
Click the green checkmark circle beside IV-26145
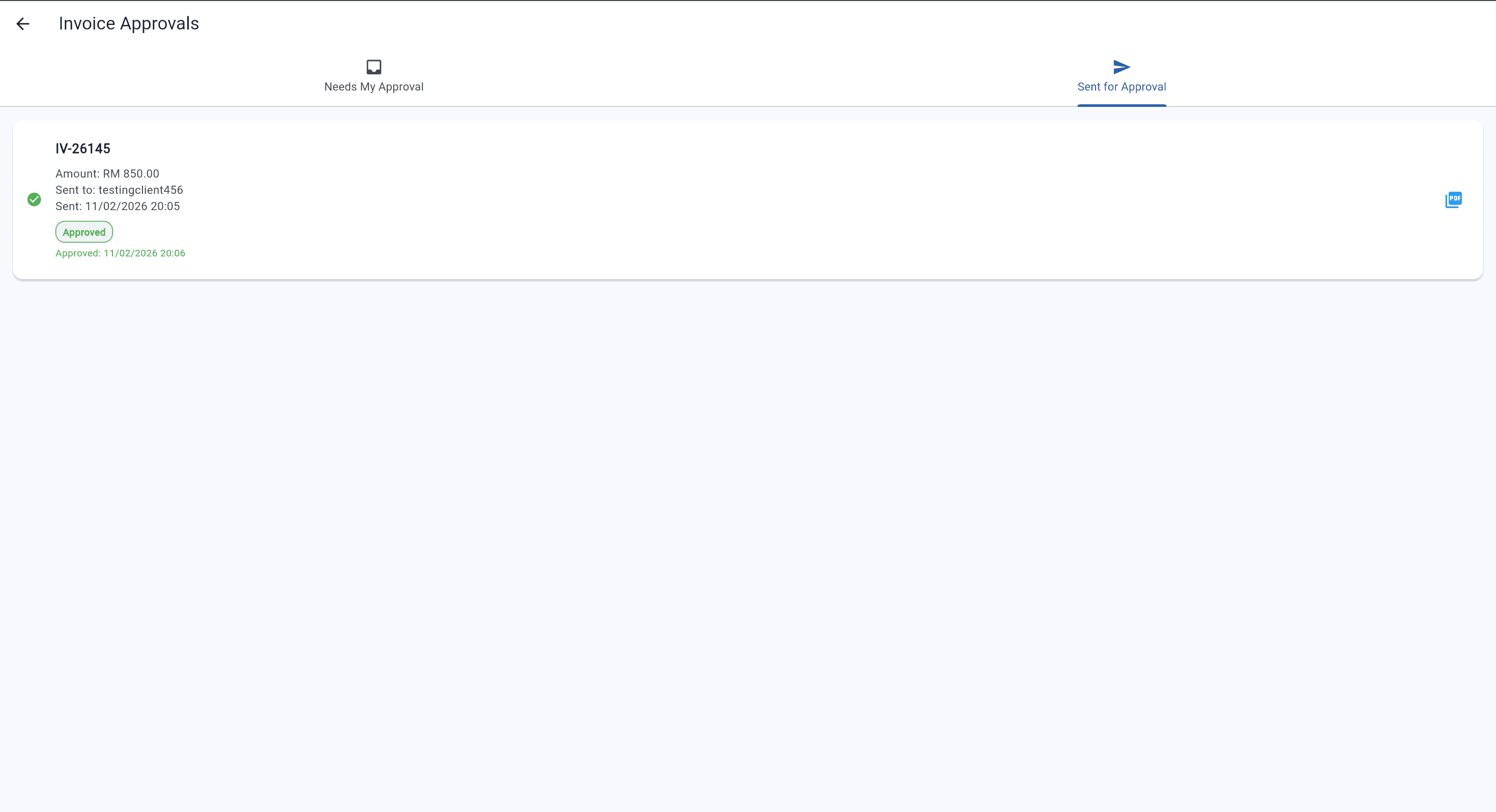click(34, 199)
